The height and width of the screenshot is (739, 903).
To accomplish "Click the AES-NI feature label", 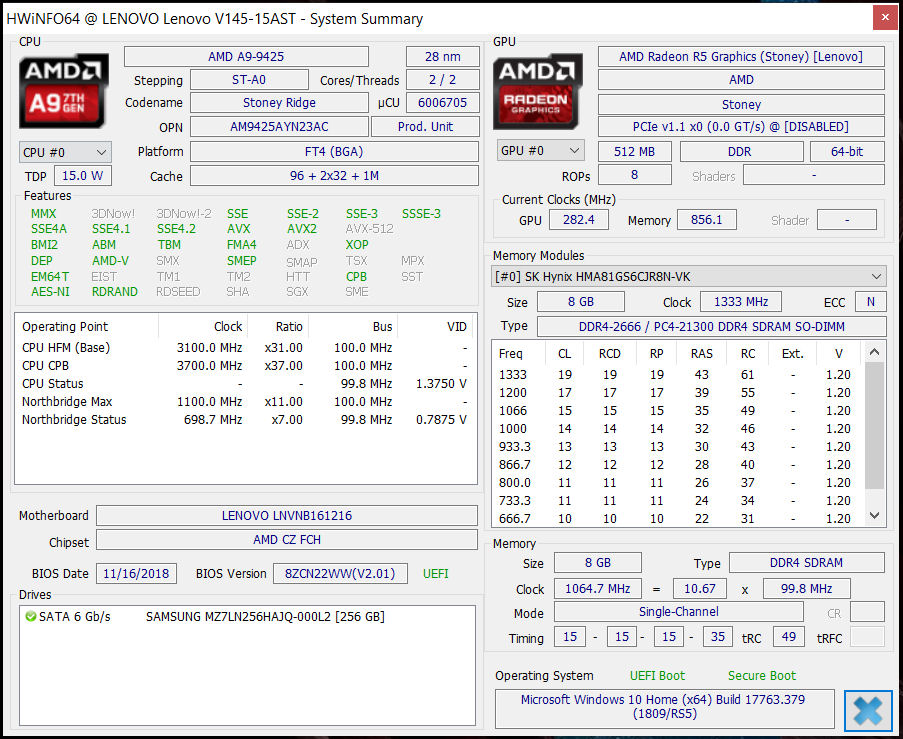I will coord(50,291).
